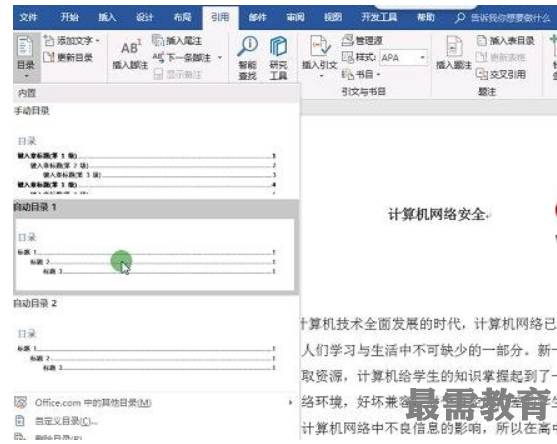
Task: Select the 引用 references tab
Action: pos(220,17)
